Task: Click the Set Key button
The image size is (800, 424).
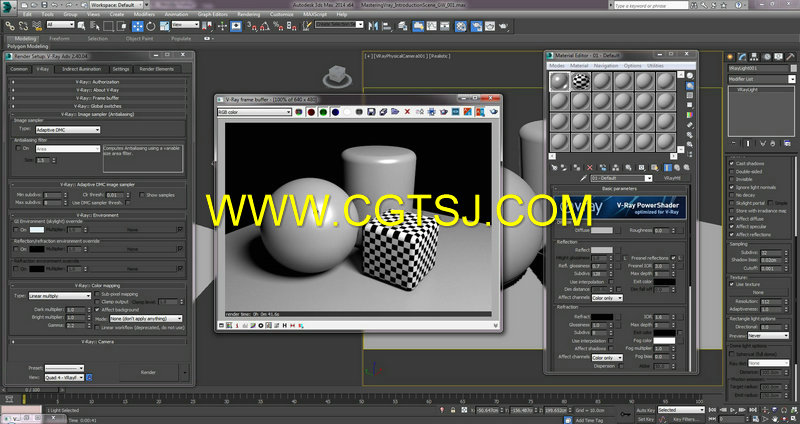Action: pyautogui.click(x=645, y=419)
